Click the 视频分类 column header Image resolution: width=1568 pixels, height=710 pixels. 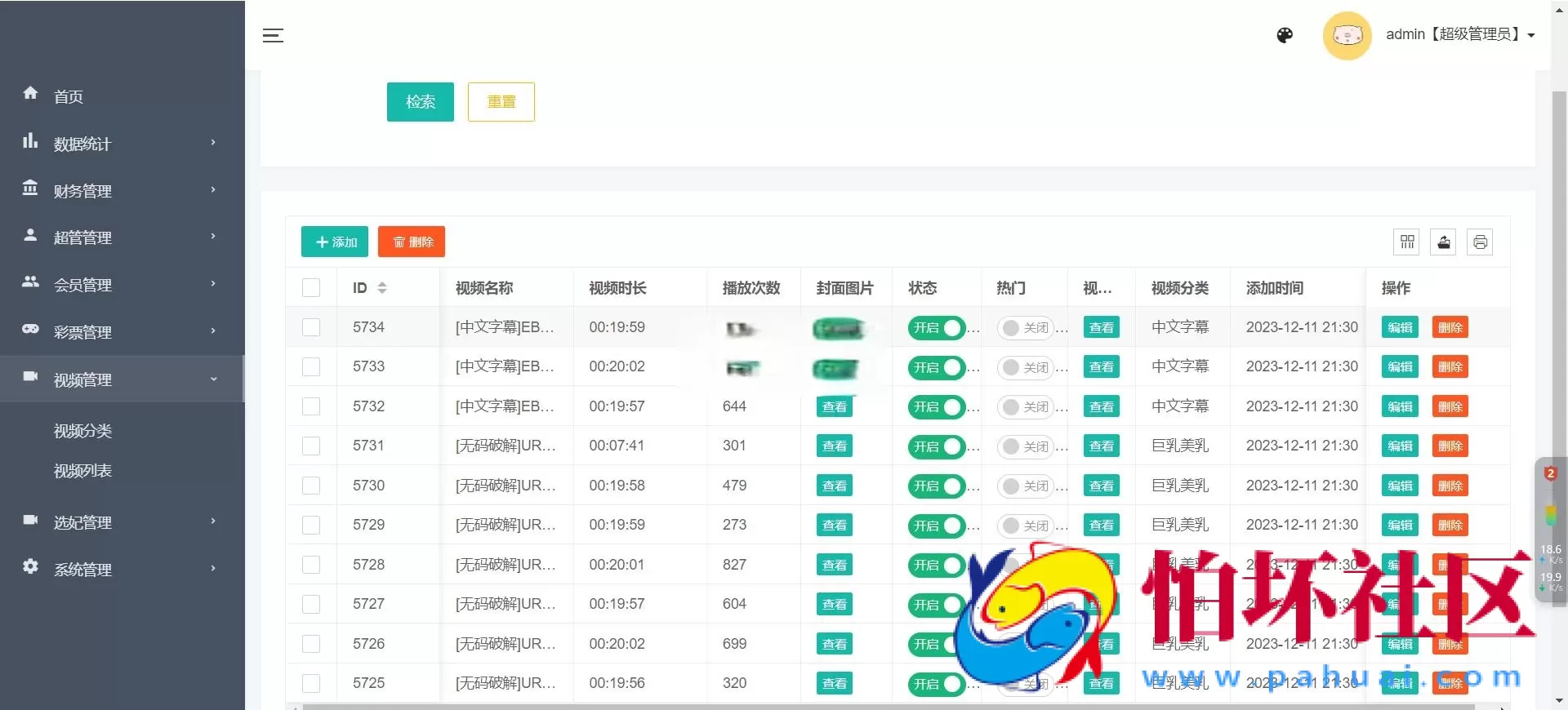(1180, 287)
